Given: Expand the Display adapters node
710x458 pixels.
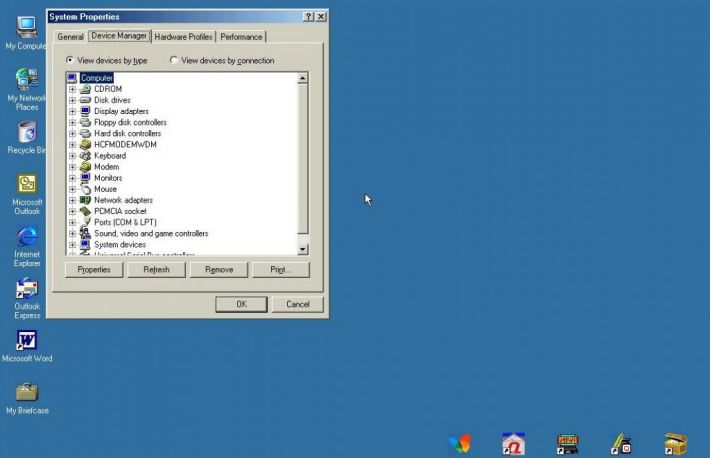Looking at the screenshot, I should click(73, 111).
